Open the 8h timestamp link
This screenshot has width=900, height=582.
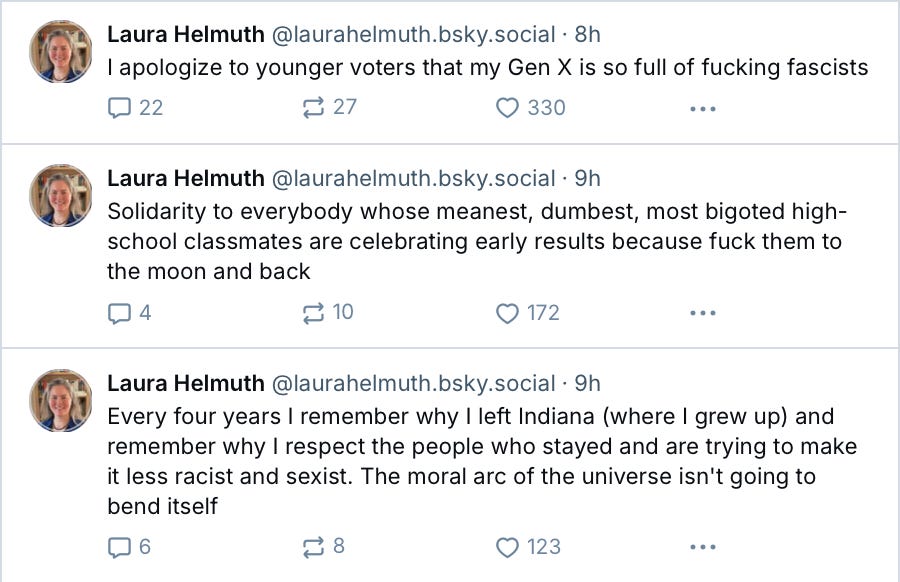587,34
